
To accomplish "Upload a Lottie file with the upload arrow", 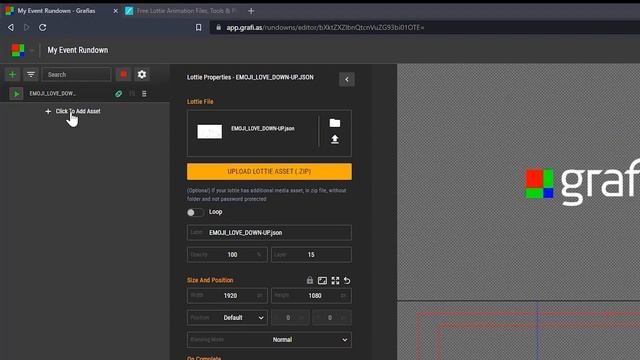I will coord(335,139).
